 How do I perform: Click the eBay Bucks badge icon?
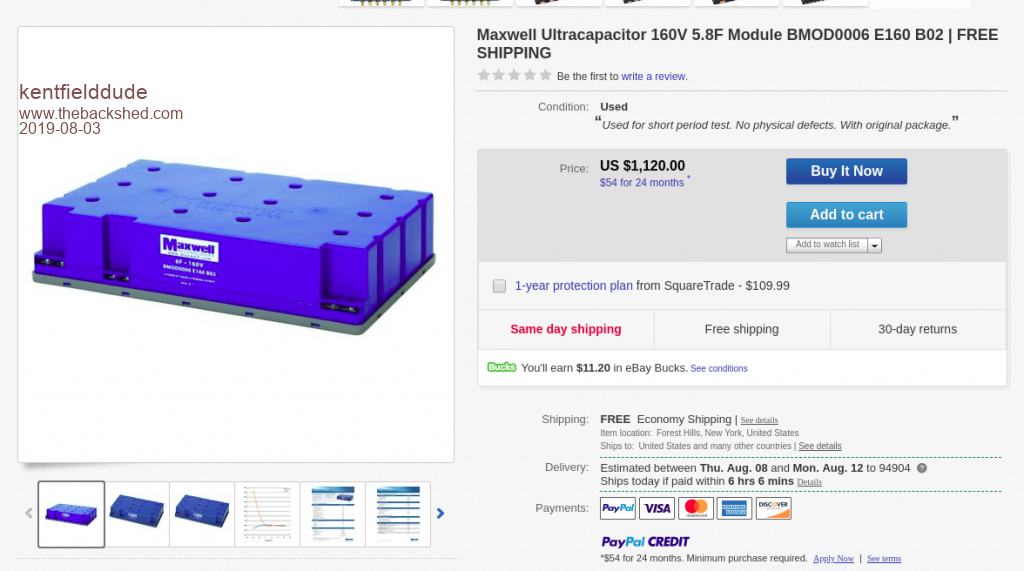(502, 367)
